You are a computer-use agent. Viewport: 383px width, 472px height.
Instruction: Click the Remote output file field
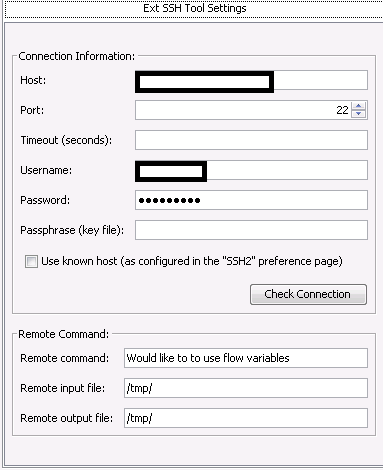pos(246,418)
